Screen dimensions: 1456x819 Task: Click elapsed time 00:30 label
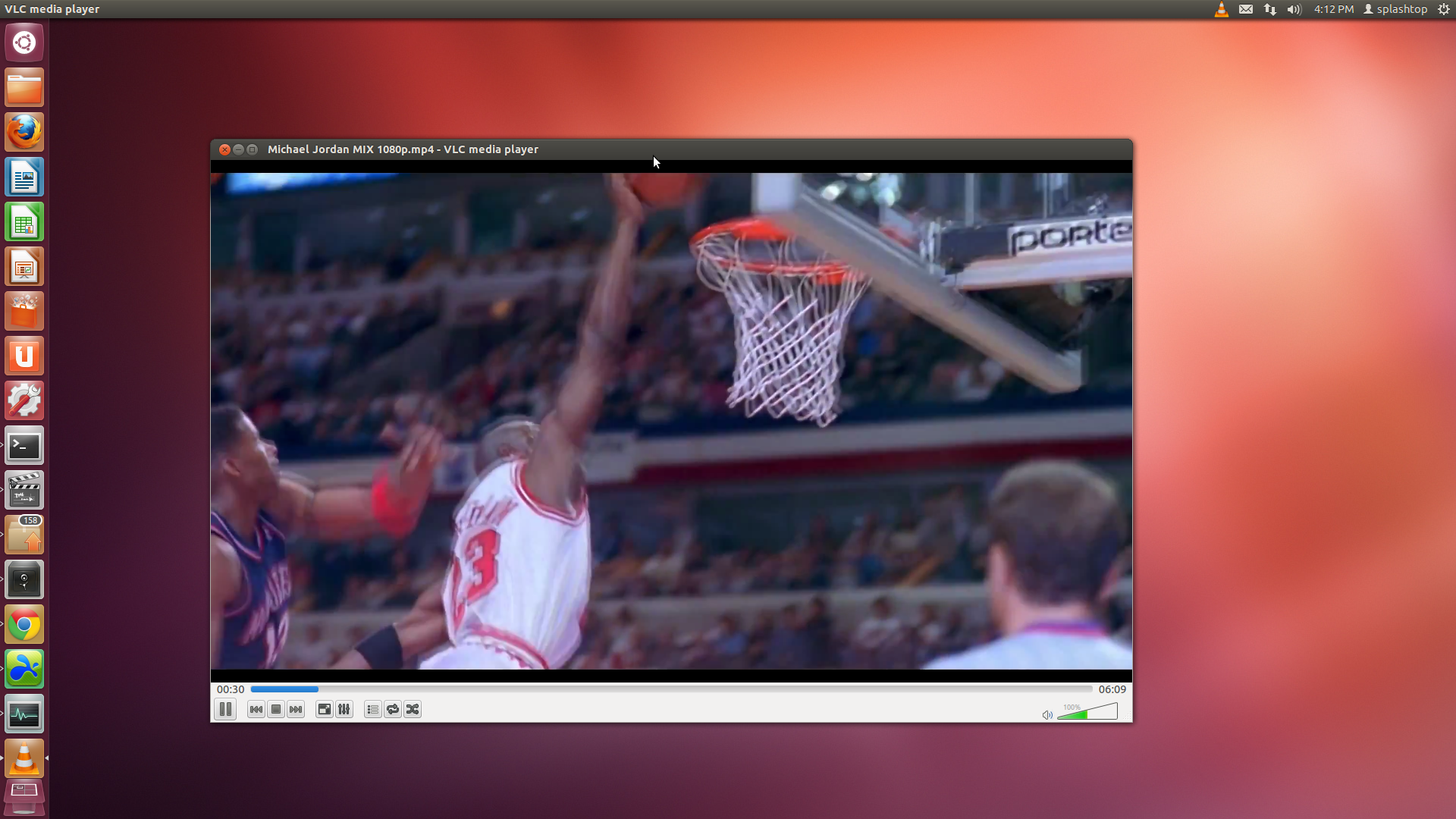[x=231, y=689]
